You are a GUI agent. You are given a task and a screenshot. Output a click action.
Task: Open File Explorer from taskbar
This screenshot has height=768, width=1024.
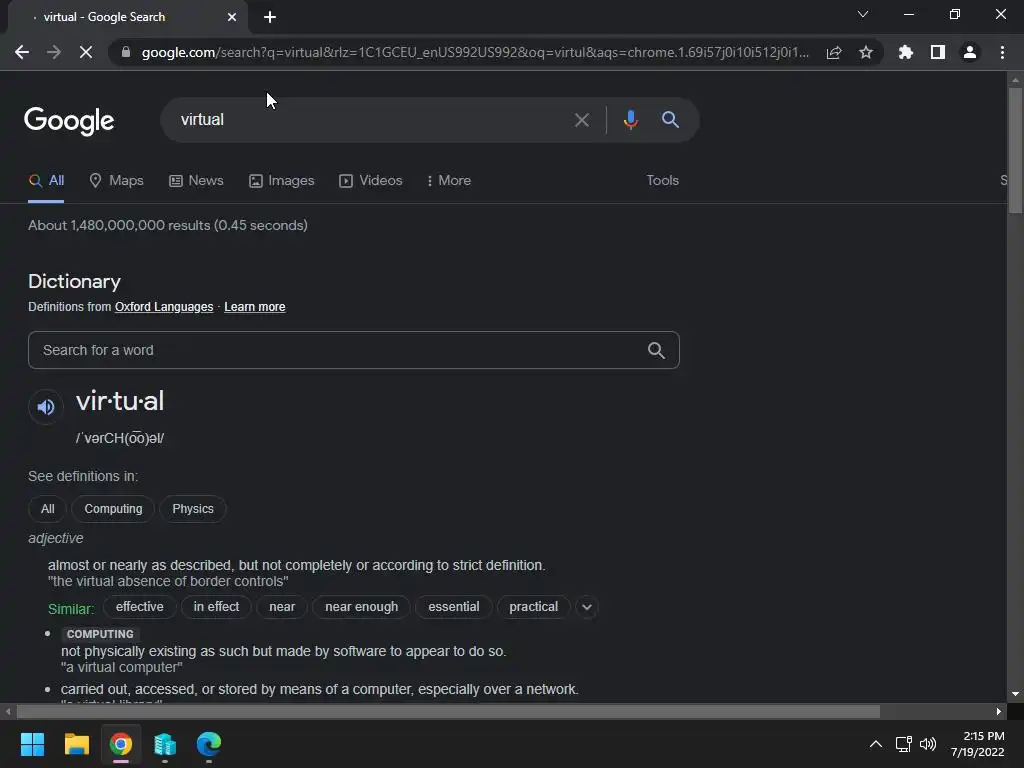pos(76,744)
